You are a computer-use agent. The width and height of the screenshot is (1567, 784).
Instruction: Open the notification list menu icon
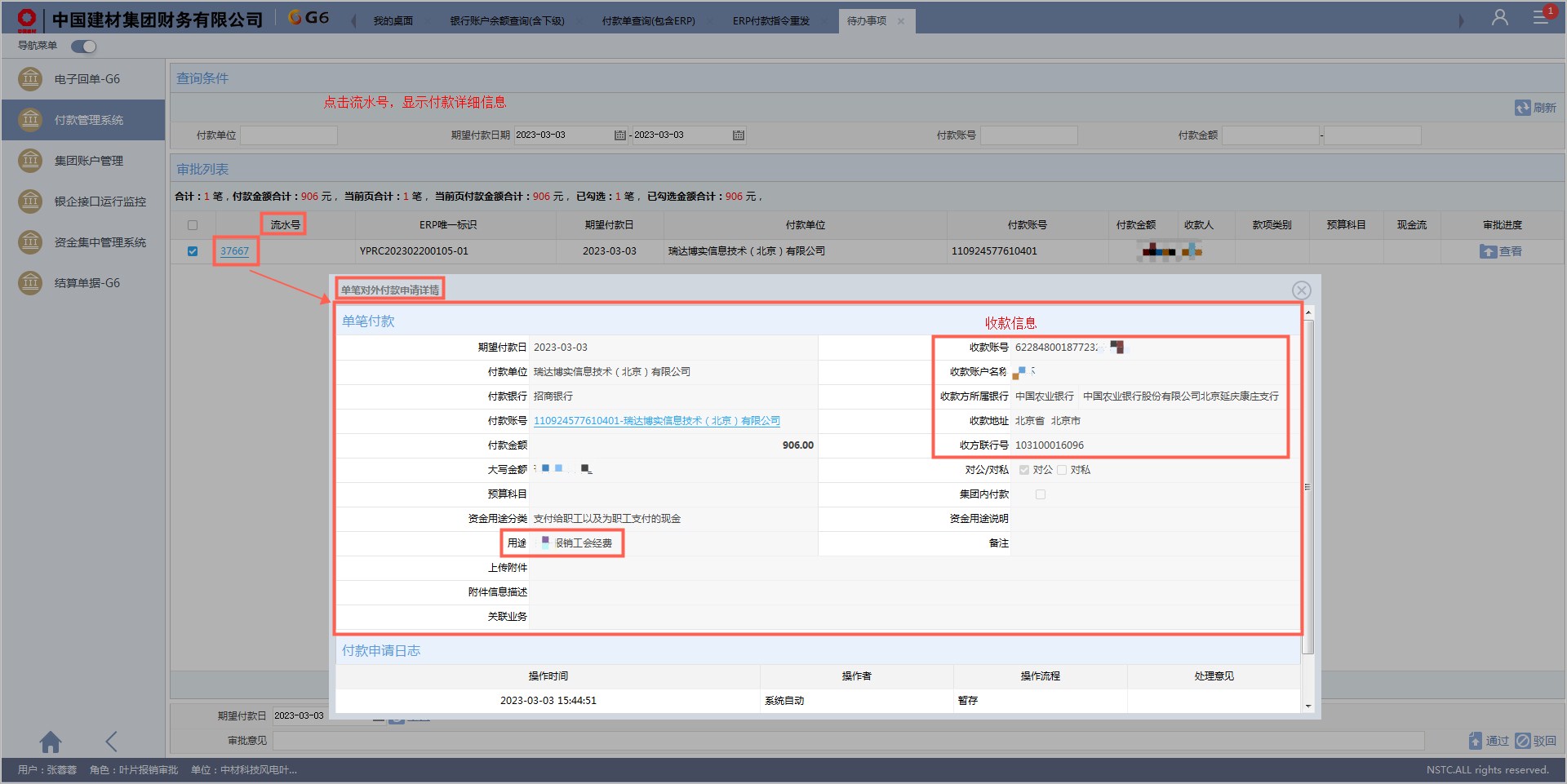(1541, 16)
